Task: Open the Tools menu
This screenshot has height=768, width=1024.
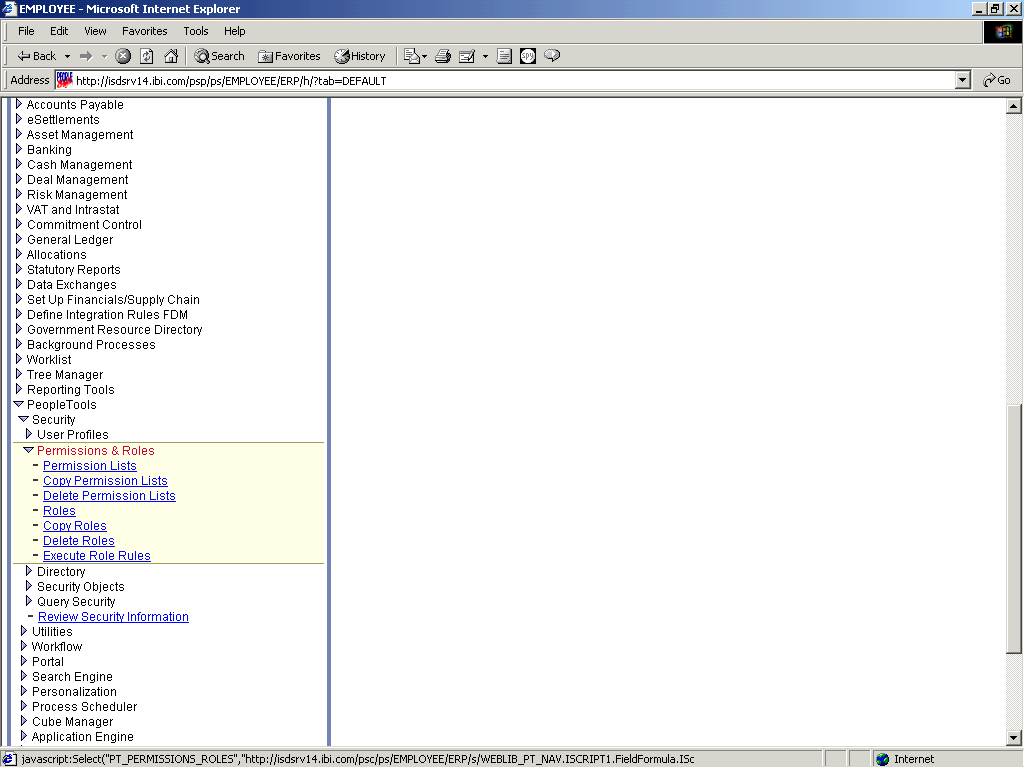Action: pos(195,31)
